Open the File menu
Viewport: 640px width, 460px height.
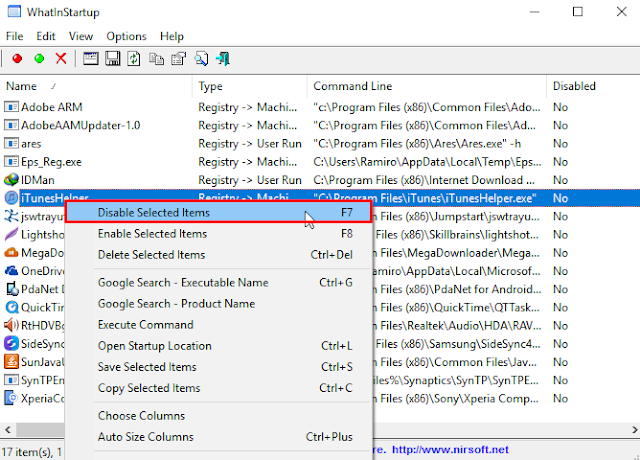[14, 36]
